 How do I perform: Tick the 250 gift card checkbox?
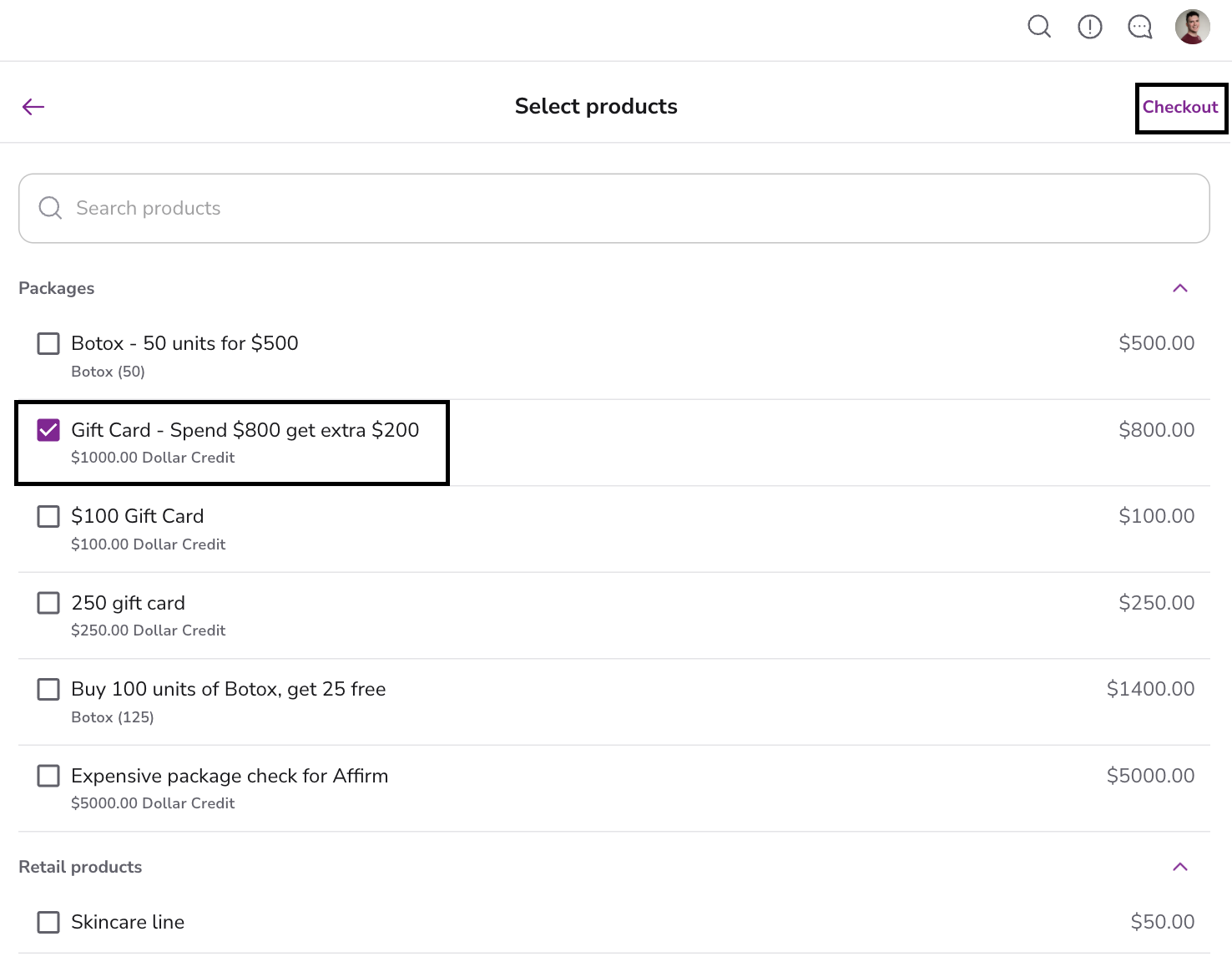click(x=48, y=603)
